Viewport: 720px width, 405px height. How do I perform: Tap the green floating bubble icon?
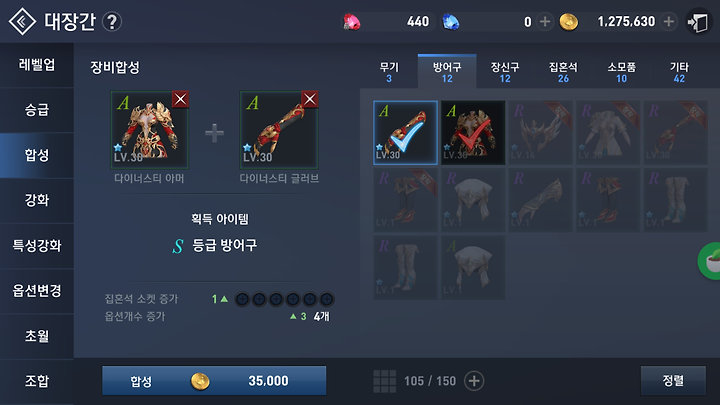coord(710,261)
